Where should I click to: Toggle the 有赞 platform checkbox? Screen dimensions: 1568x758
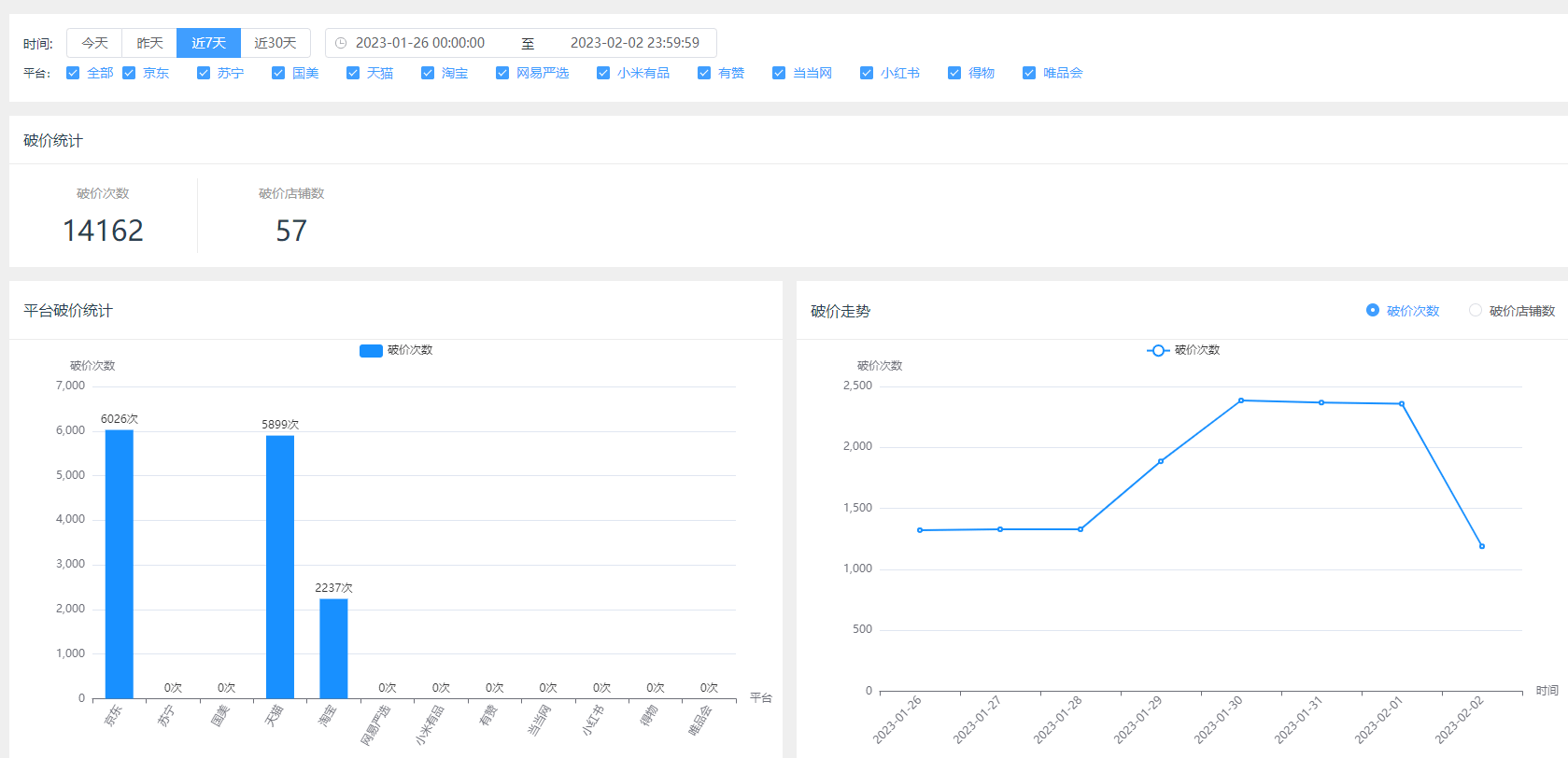click(x=704, y=73)
